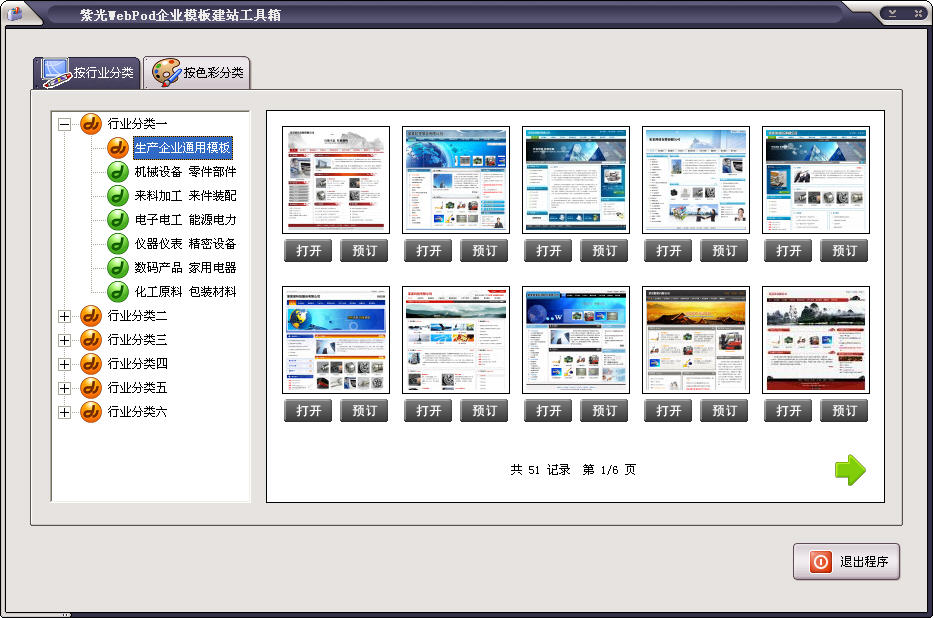Select the 数码产品 家用电器 category
Viewport: 933px width, 618px height.
(x=185, y=268)
